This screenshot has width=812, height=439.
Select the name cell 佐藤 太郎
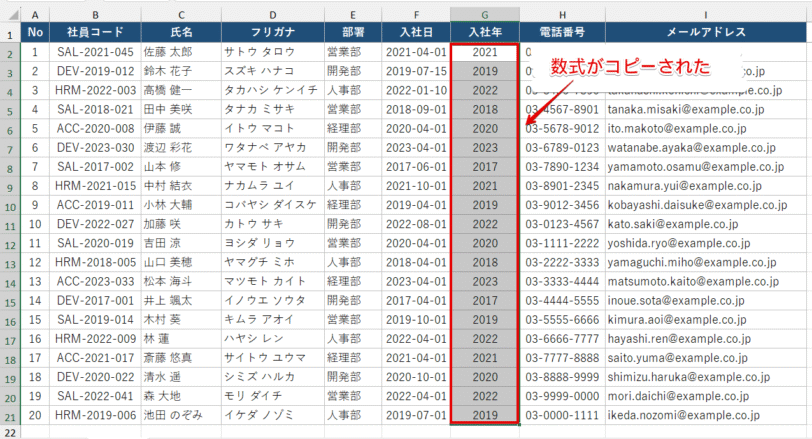pos(181,52)
